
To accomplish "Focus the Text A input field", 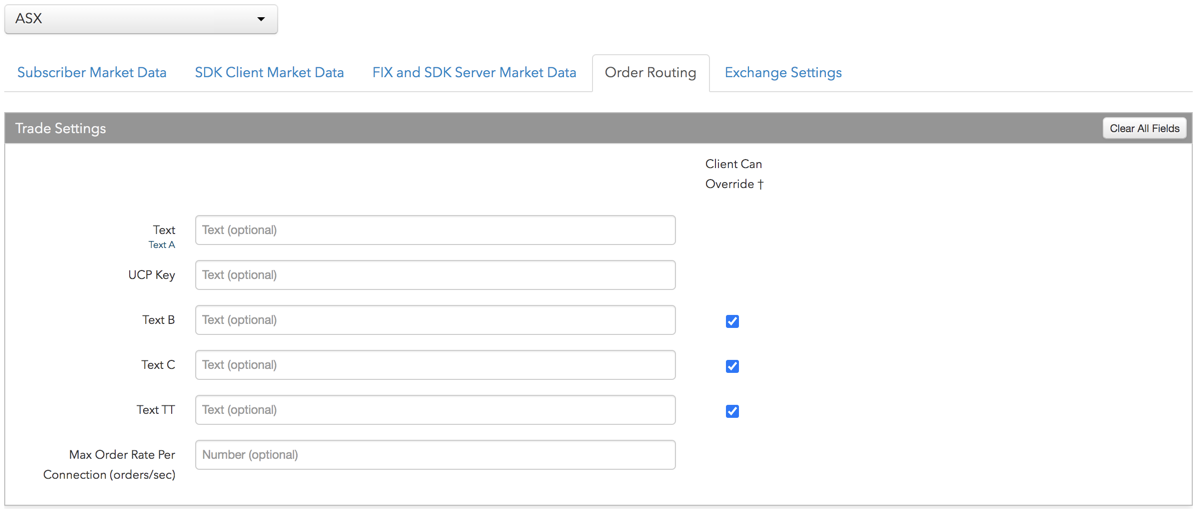I will click(x=435, y=230).
